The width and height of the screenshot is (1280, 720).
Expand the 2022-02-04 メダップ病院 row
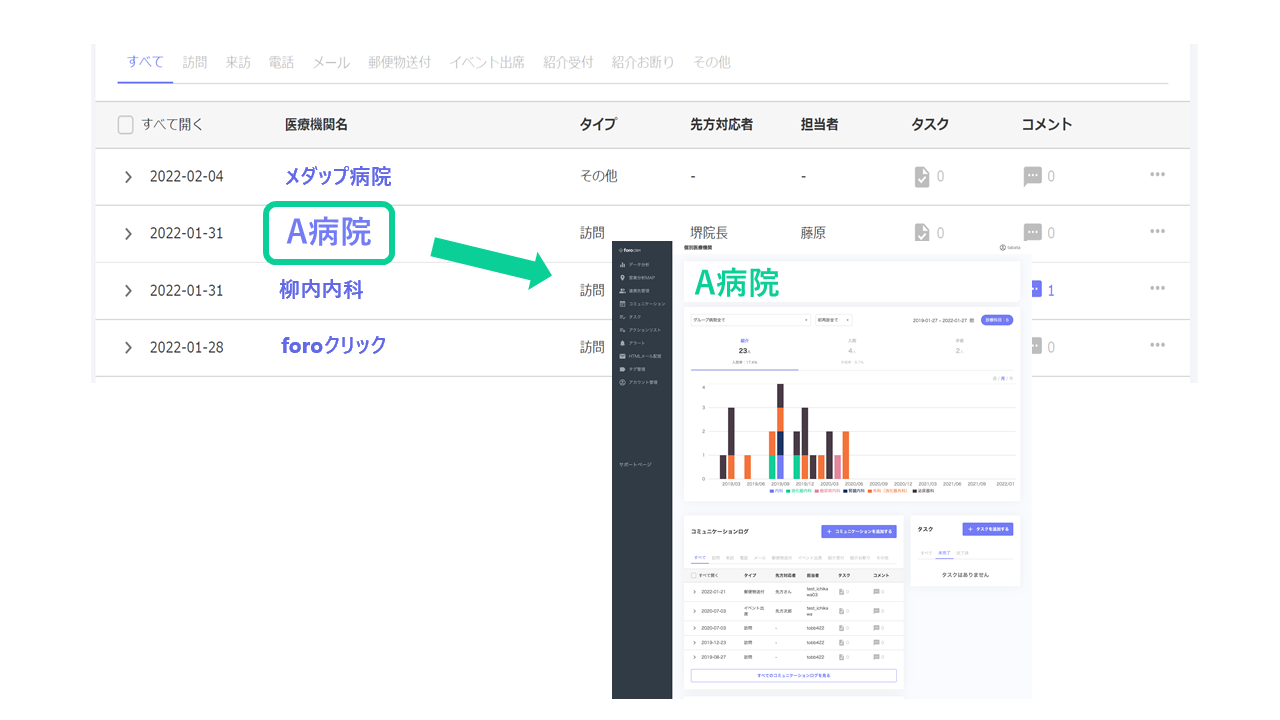click(128, 177)
